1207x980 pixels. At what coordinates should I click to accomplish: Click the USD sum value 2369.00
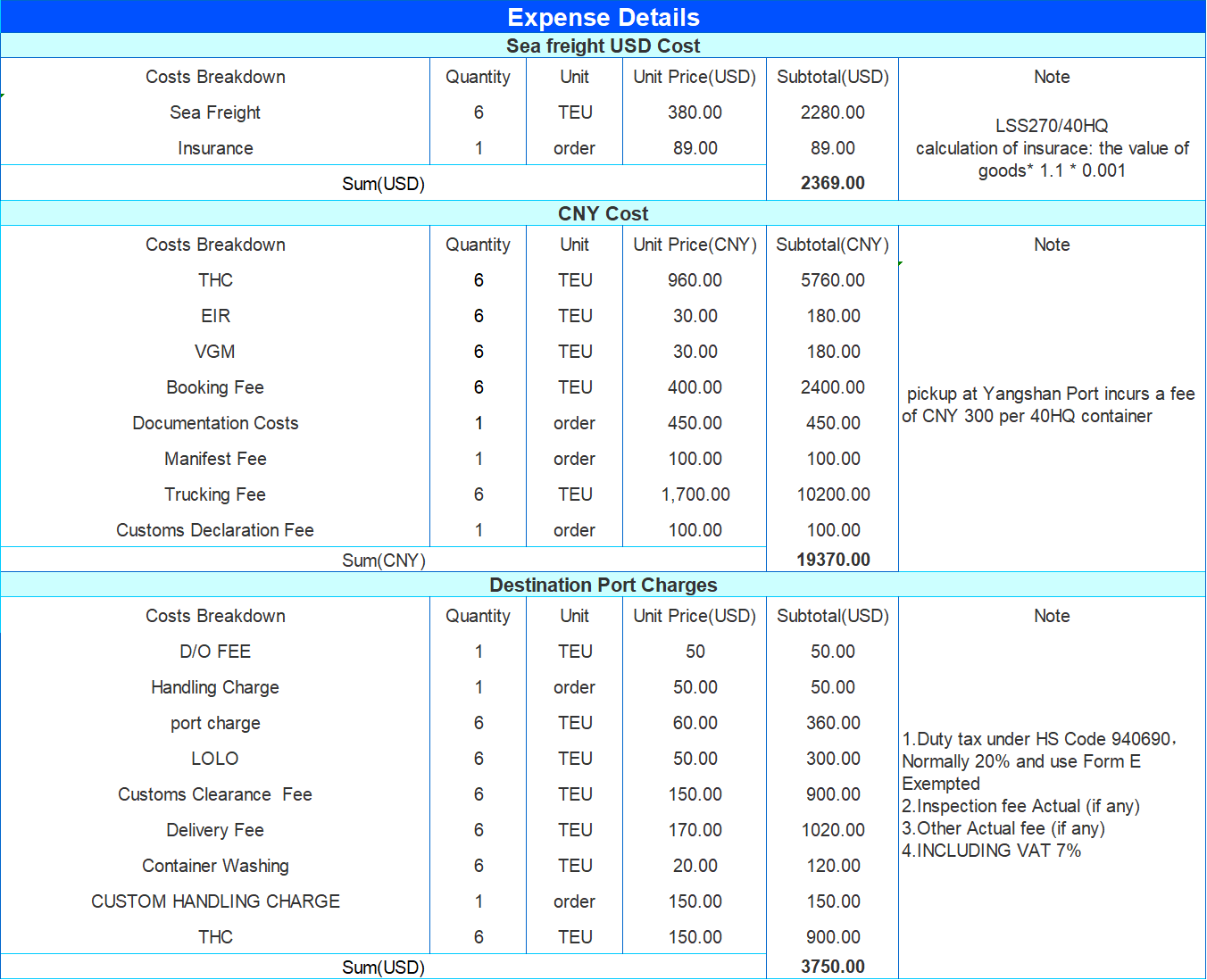point(832,183)
